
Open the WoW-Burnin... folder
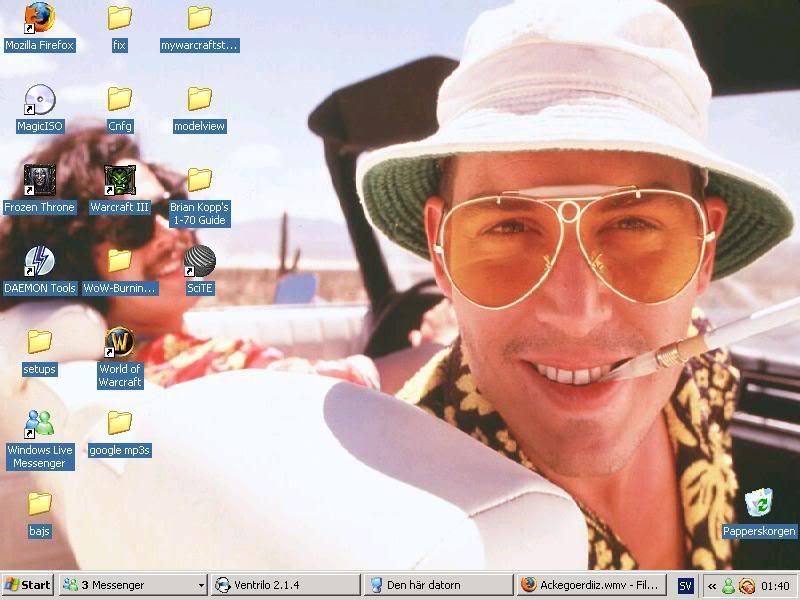[x=119, y=270]
